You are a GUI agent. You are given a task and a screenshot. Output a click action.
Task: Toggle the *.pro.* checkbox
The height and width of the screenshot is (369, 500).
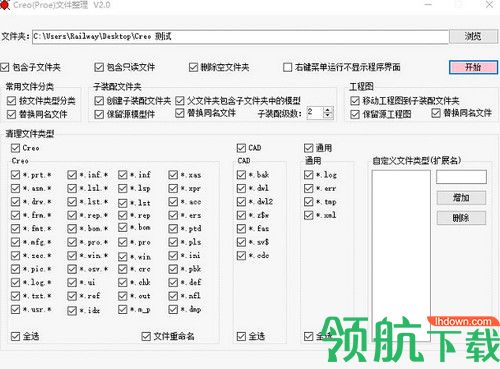pyautogui.click(x=72, y=242)
